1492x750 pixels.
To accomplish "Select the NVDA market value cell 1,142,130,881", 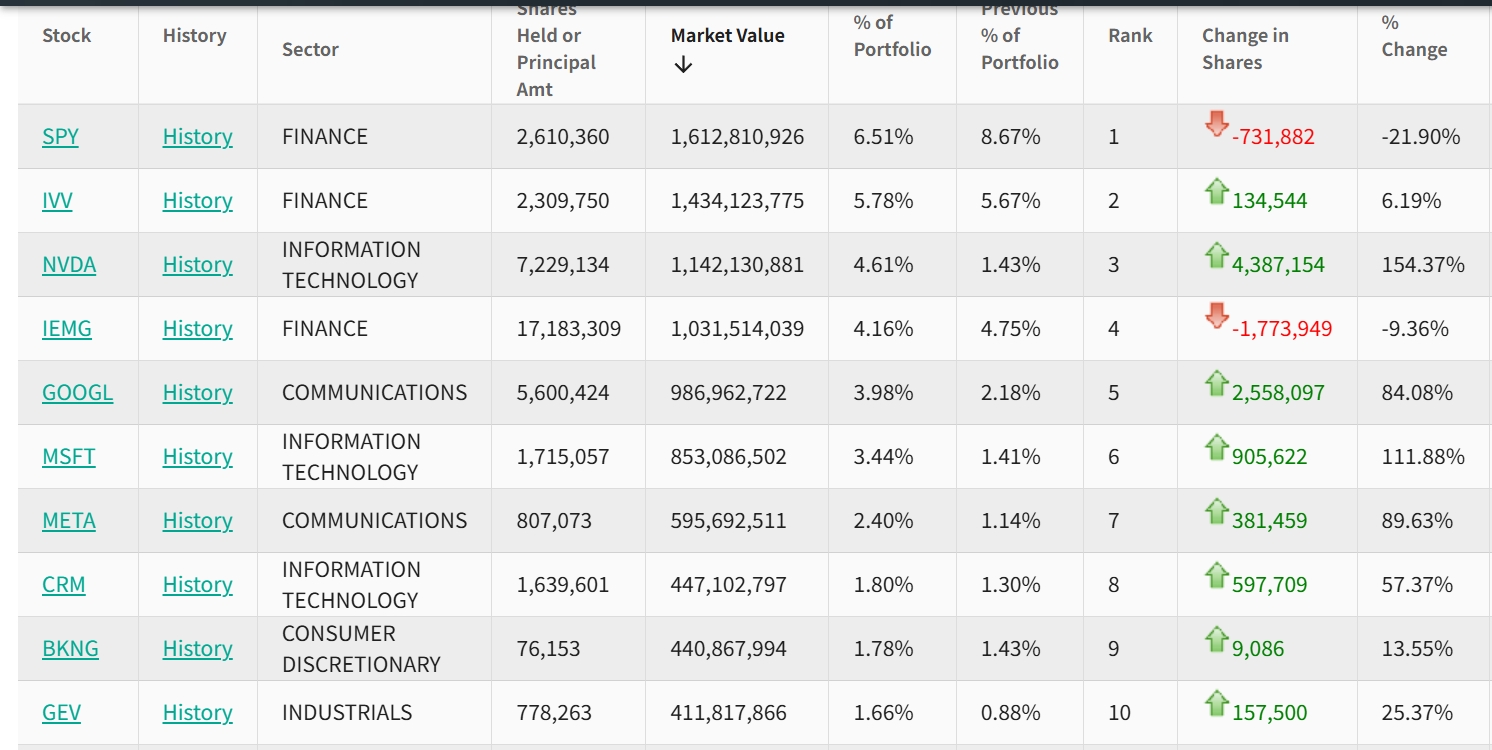I will pyautogui.click(x=737, y=265).
